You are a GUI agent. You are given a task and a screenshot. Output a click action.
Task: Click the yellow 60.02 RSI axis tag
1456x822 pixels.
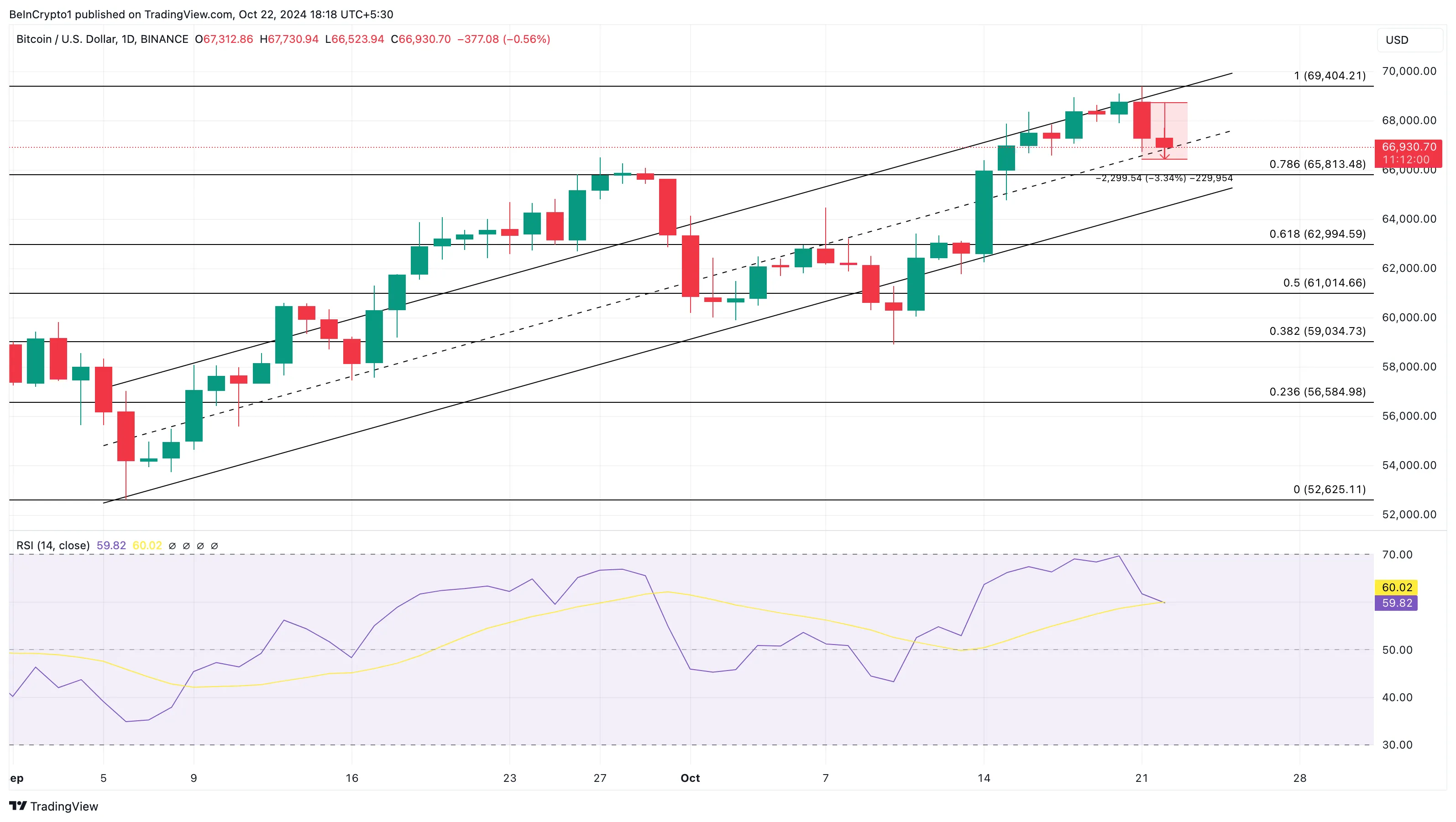1396,587
